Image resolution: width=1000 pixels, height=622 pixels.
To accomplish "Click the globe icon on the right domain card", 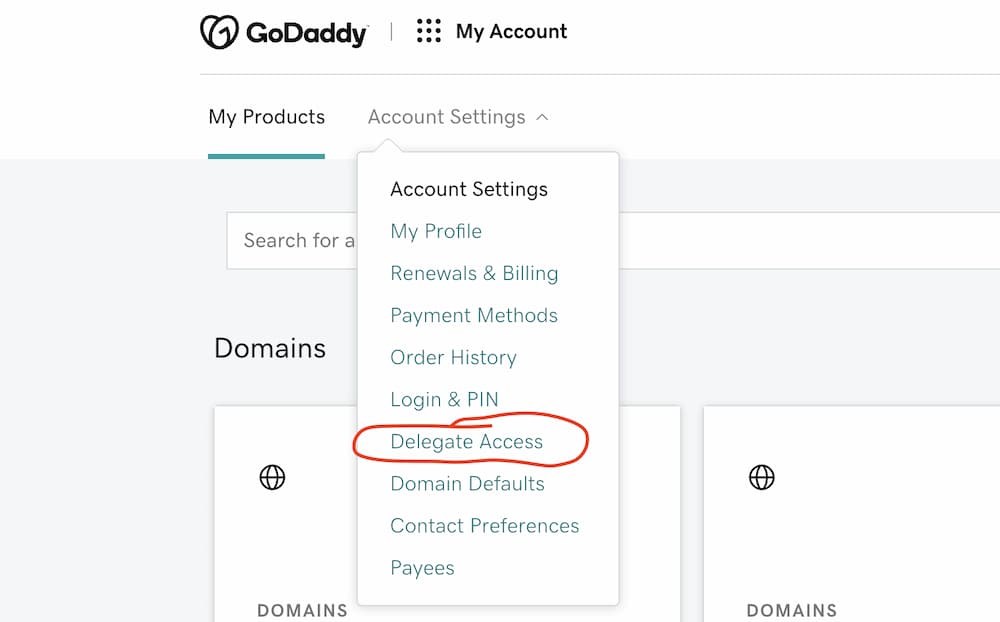I will point(761,477).
